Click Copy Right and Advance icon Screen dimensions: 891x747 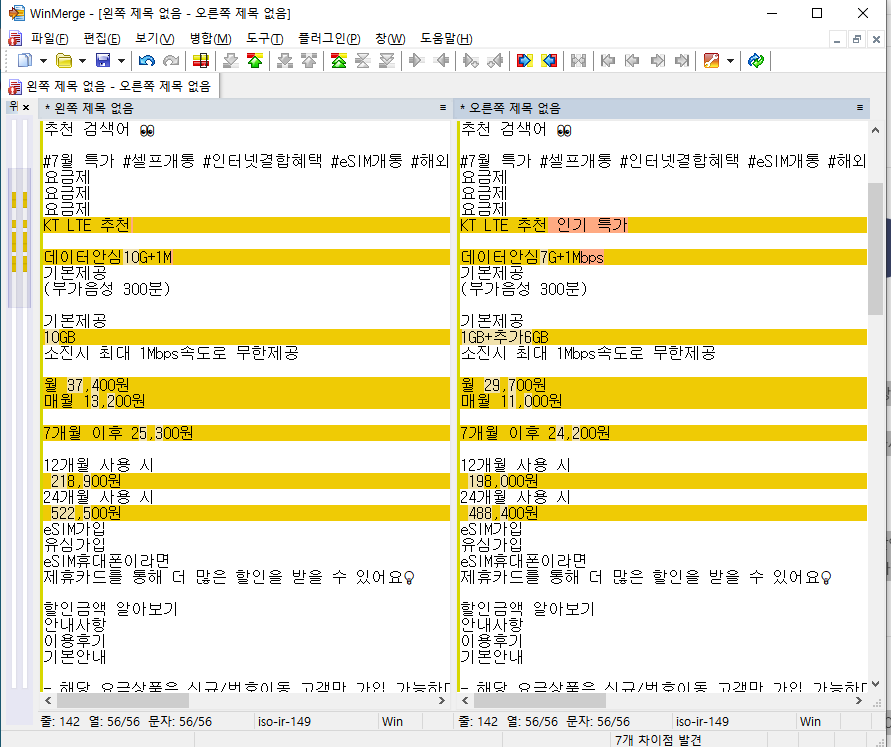(x=471, y=60)
